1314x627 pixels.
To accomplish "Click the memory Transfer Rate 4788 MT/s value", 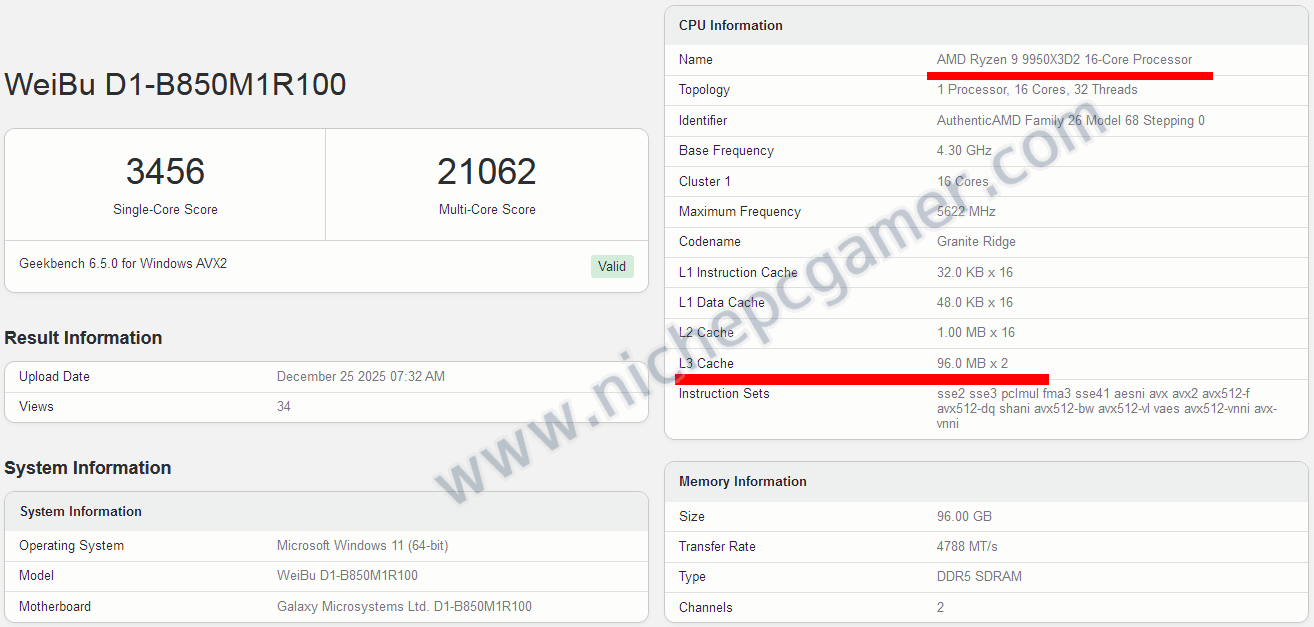I will (967, 547).
